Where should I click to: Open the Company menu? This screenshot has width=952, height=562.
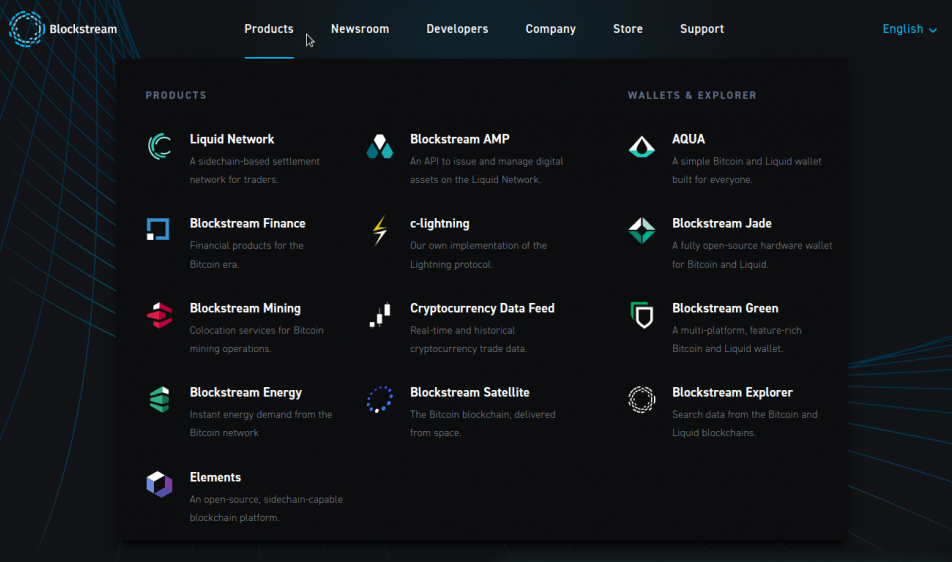point(550,29)
